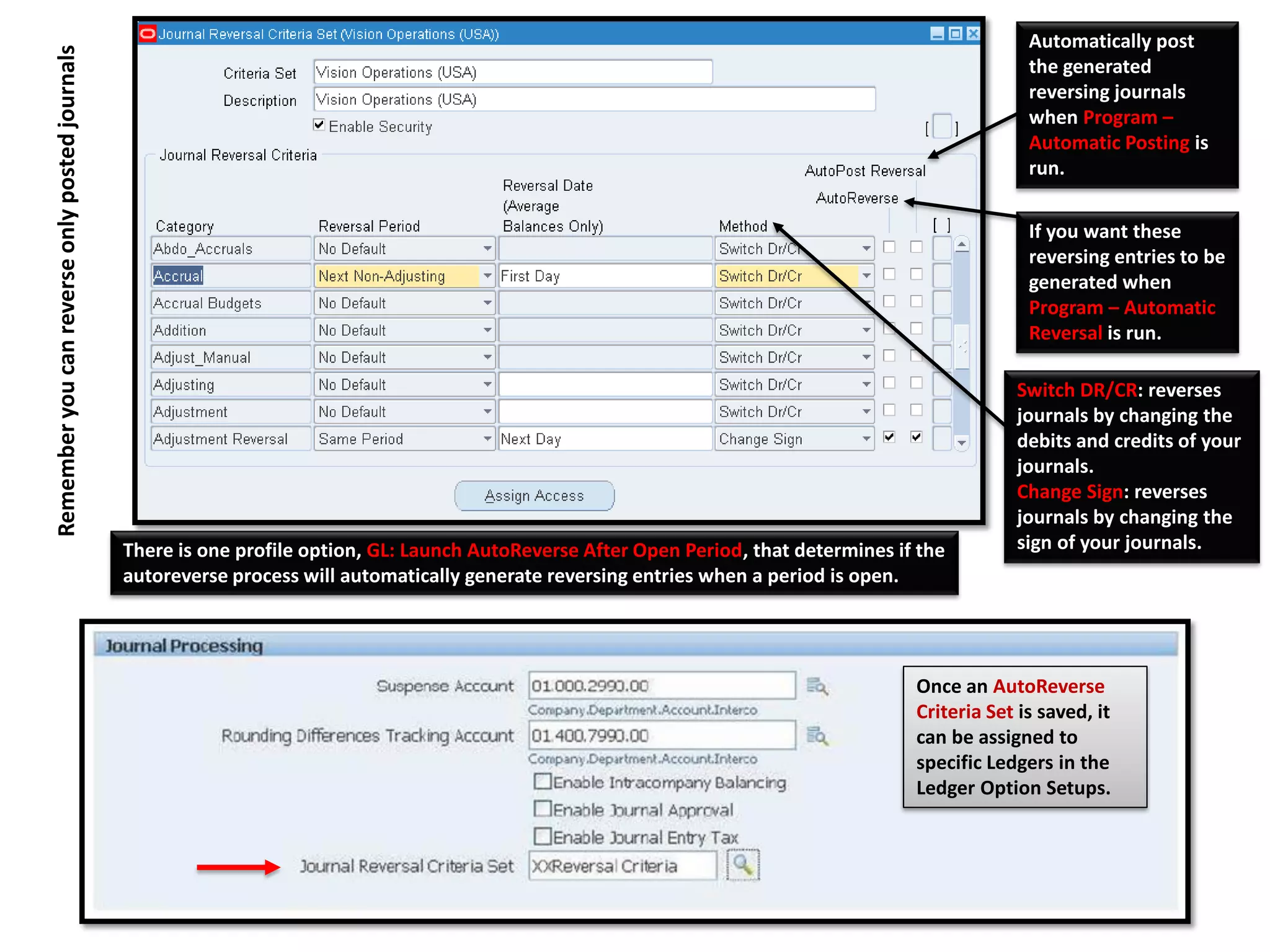The height and width of the screenshot is (952, 1270).
Task: Check AutoReverse for the Adjusting row
Action: pyautogui.click(x=889, y=382)
